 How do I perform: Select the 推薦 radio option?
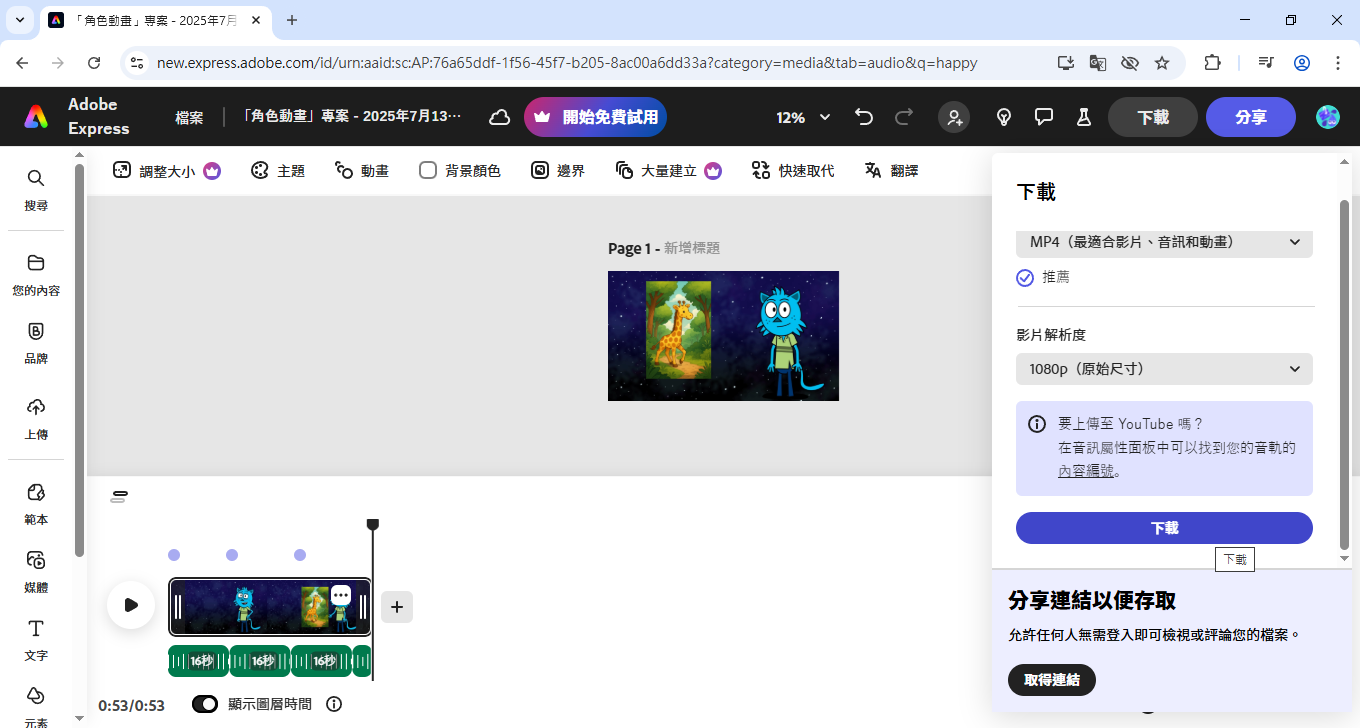tap(1025, 277)
